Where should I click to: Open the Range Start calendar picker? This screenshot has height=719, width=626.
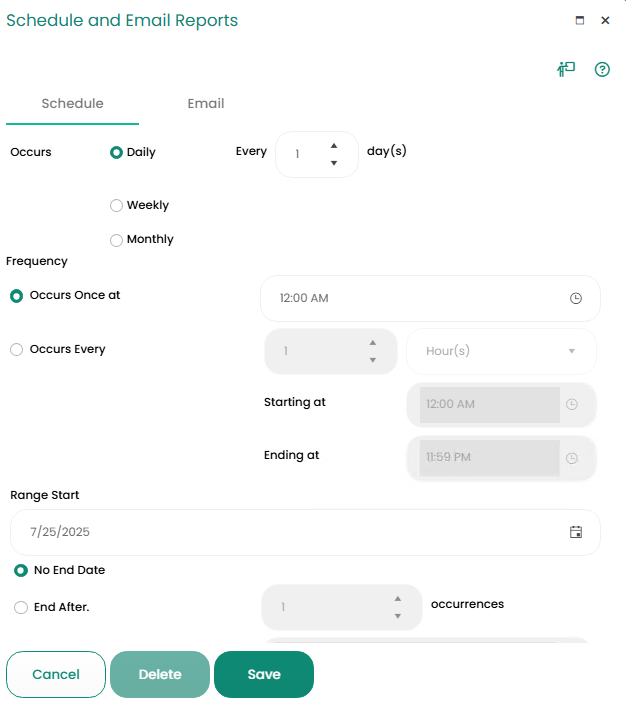click(575, 532)
